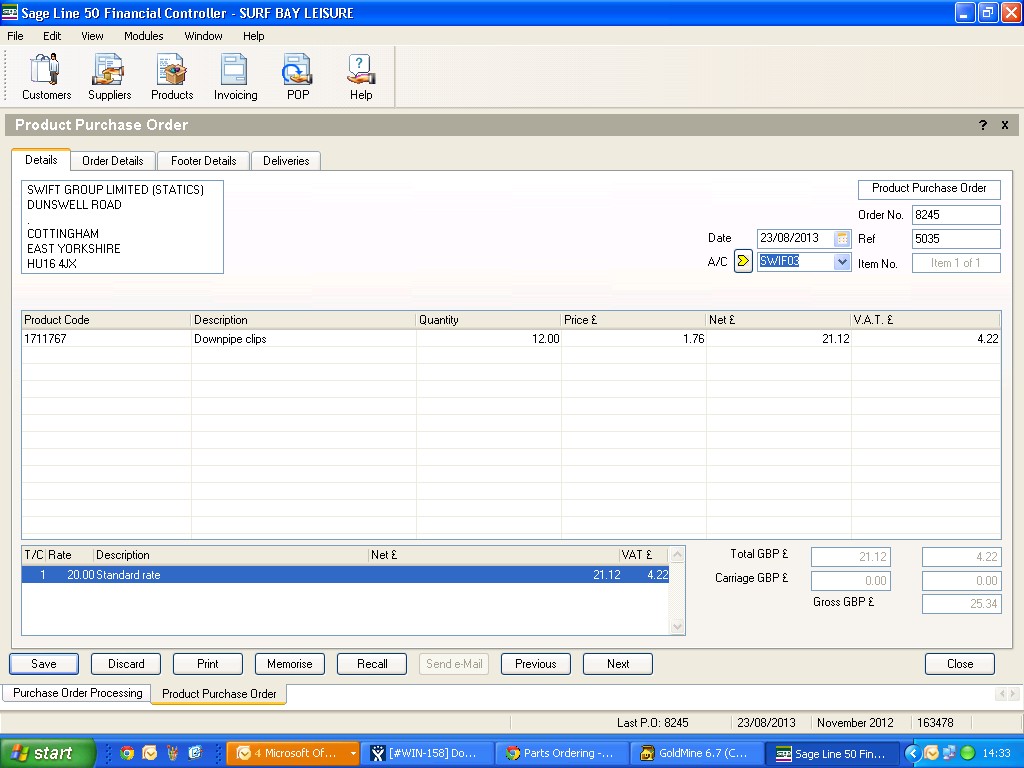The image size is (1024, 768).
Task: Open the Suppliers module icon
Action: coord(109,77)
